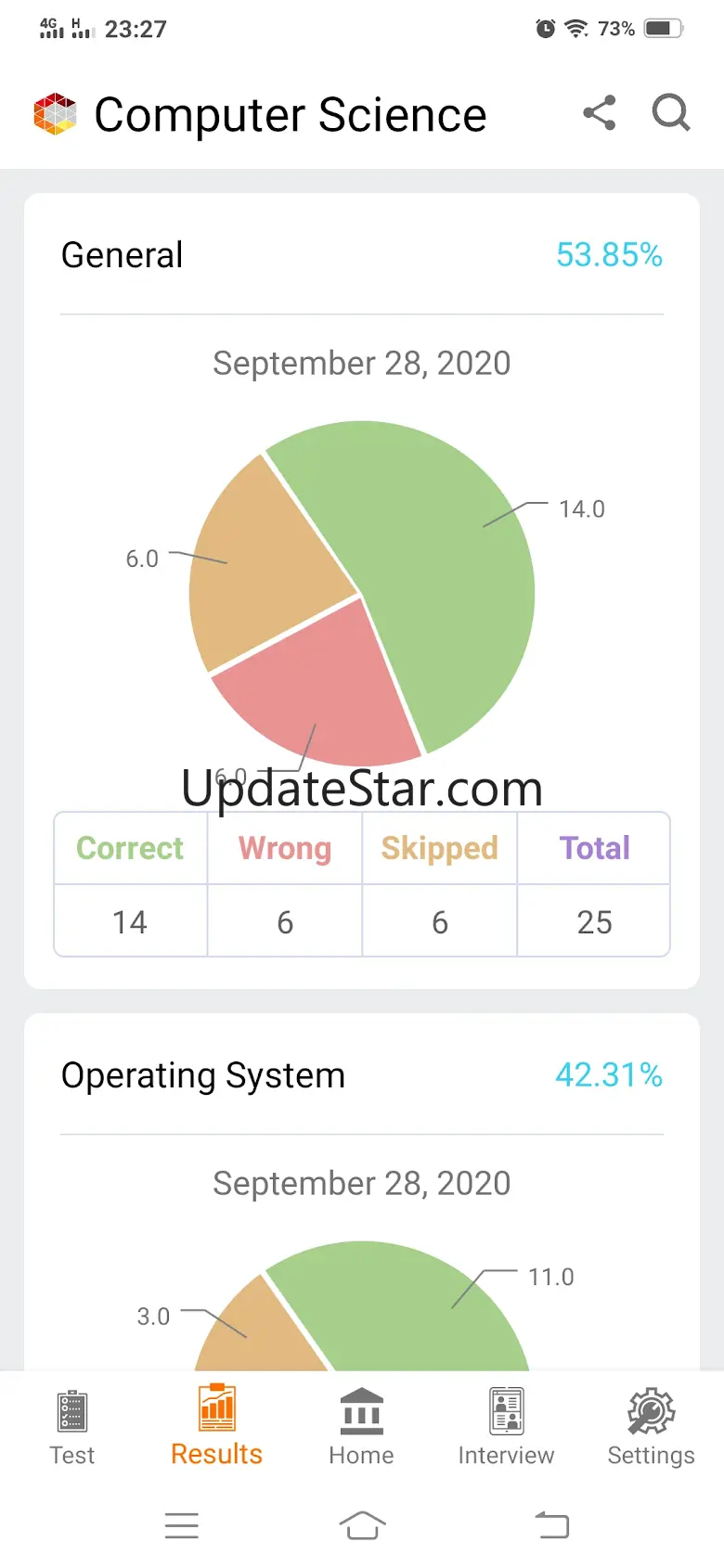Go to Home bank icon
Viewport: 724px width, 1568px height.
pos(362,1411)
